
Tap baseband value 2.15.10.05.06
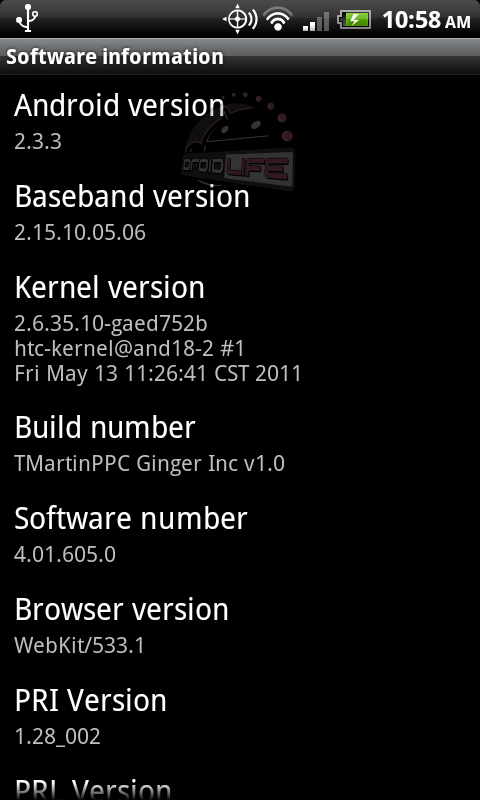[x=80, y=233]
